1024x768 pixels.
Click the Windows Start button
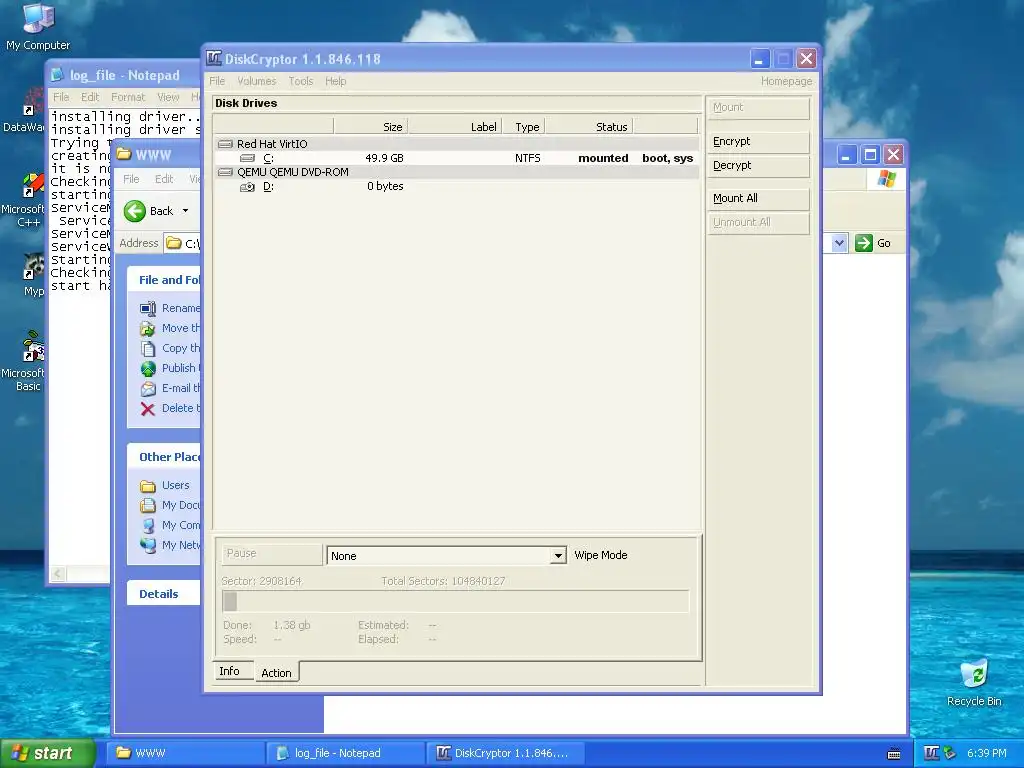pos(47,753)
